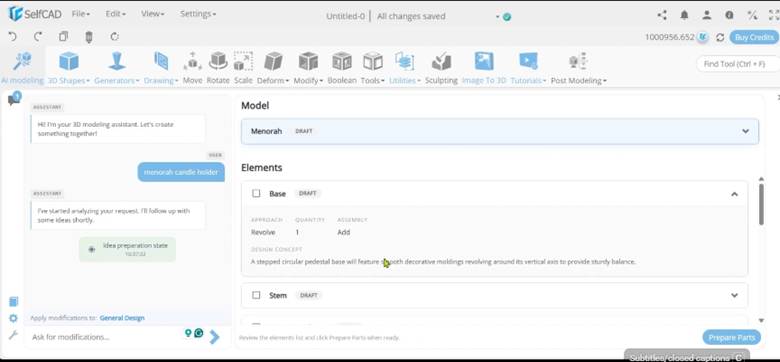Click the credits value 1000956.652
The width and height of the screenshot is (780, 362).
tap(670, 37)
